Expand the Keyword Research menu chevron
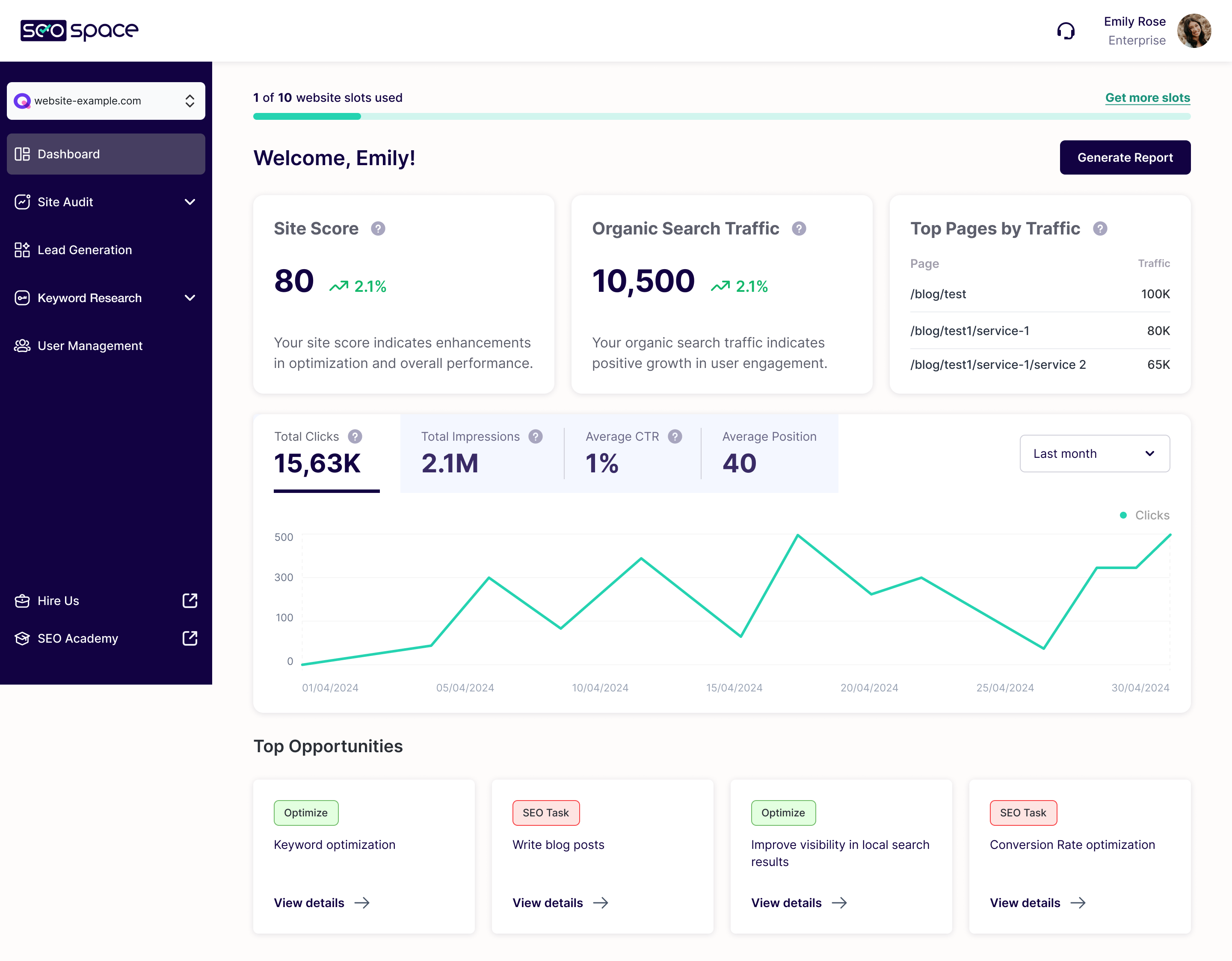 [x=190, y=298]
